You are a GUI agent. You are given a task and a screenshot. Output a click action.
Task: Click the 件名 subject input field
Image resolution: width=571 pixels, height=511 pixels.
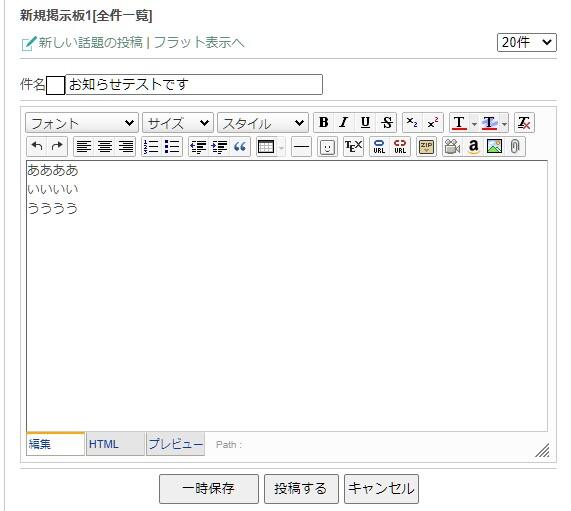coord(194,84)
